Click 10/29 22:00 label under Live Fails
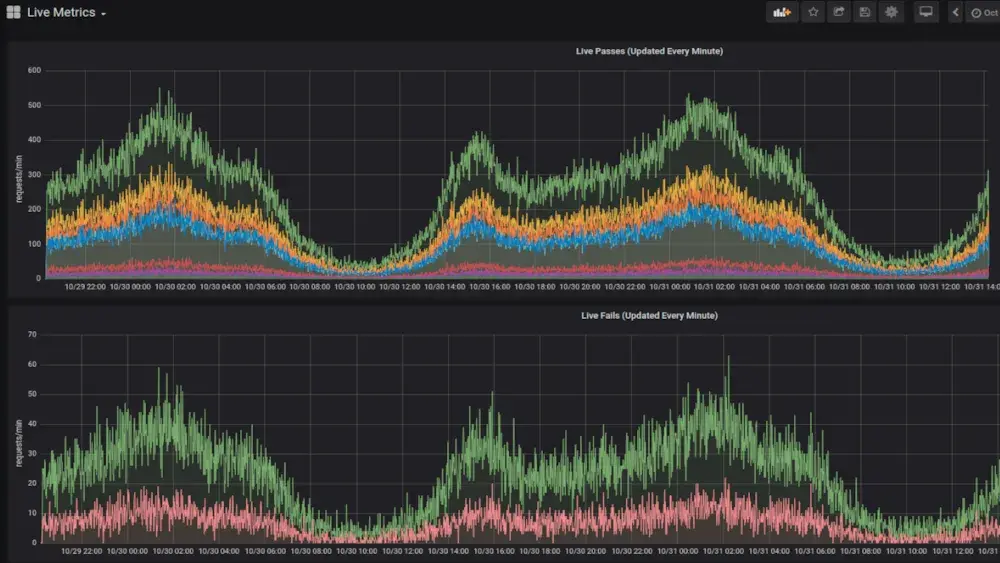This screenshot has width=1000, height=563. [82, 551]
